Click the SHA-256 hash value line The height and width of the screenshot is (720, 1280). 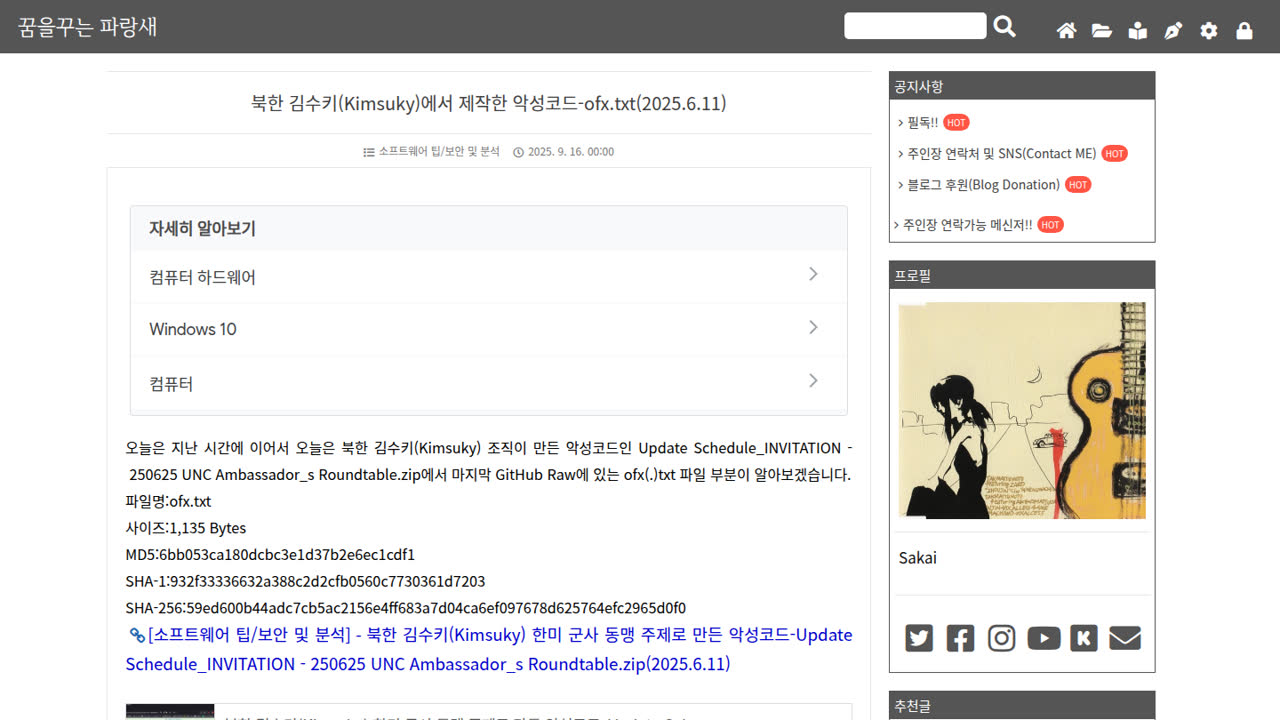(406, 608)
